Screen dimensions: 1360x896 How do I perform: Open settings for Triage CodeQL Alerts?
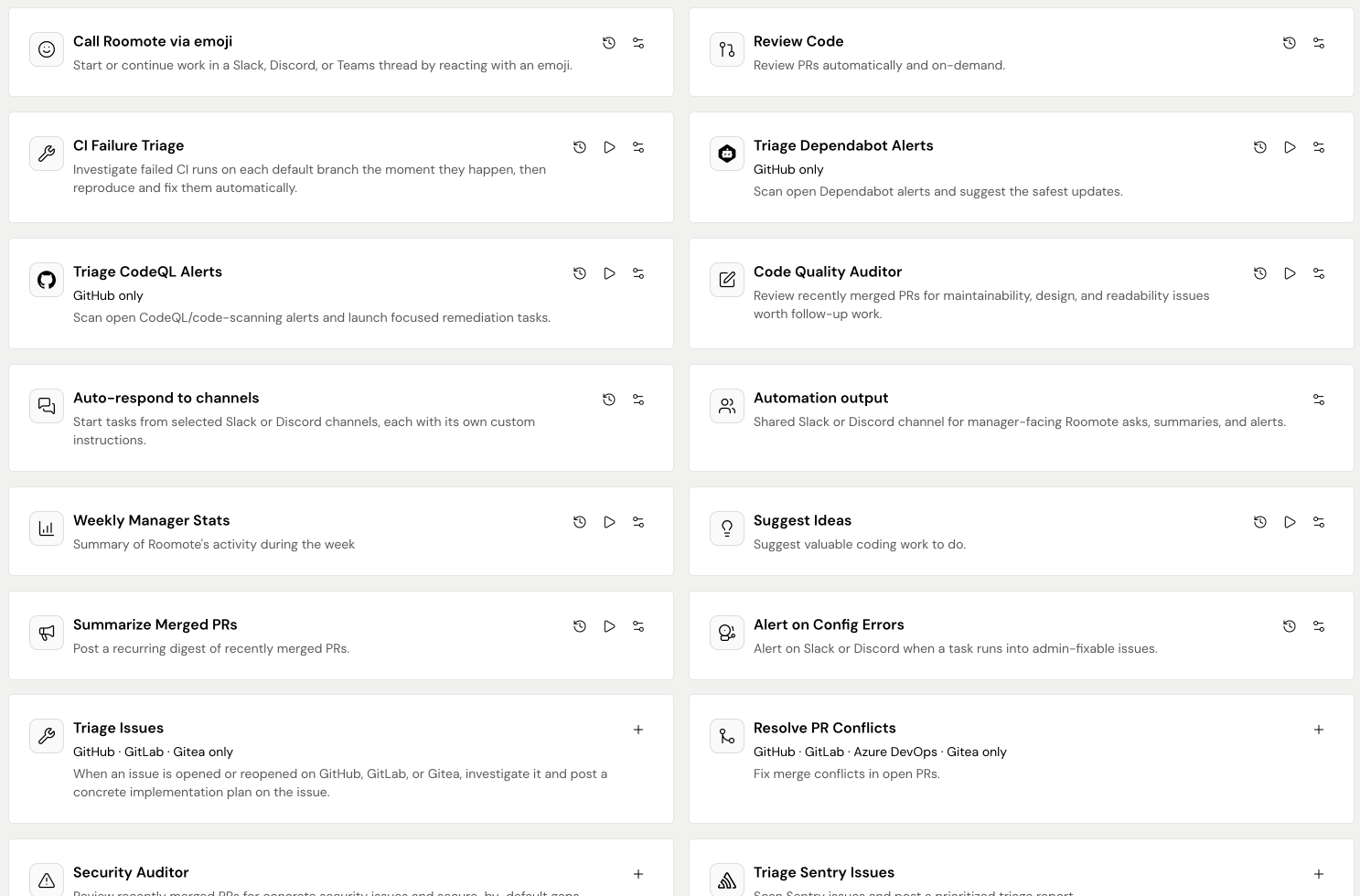click(x=638, y=273)
